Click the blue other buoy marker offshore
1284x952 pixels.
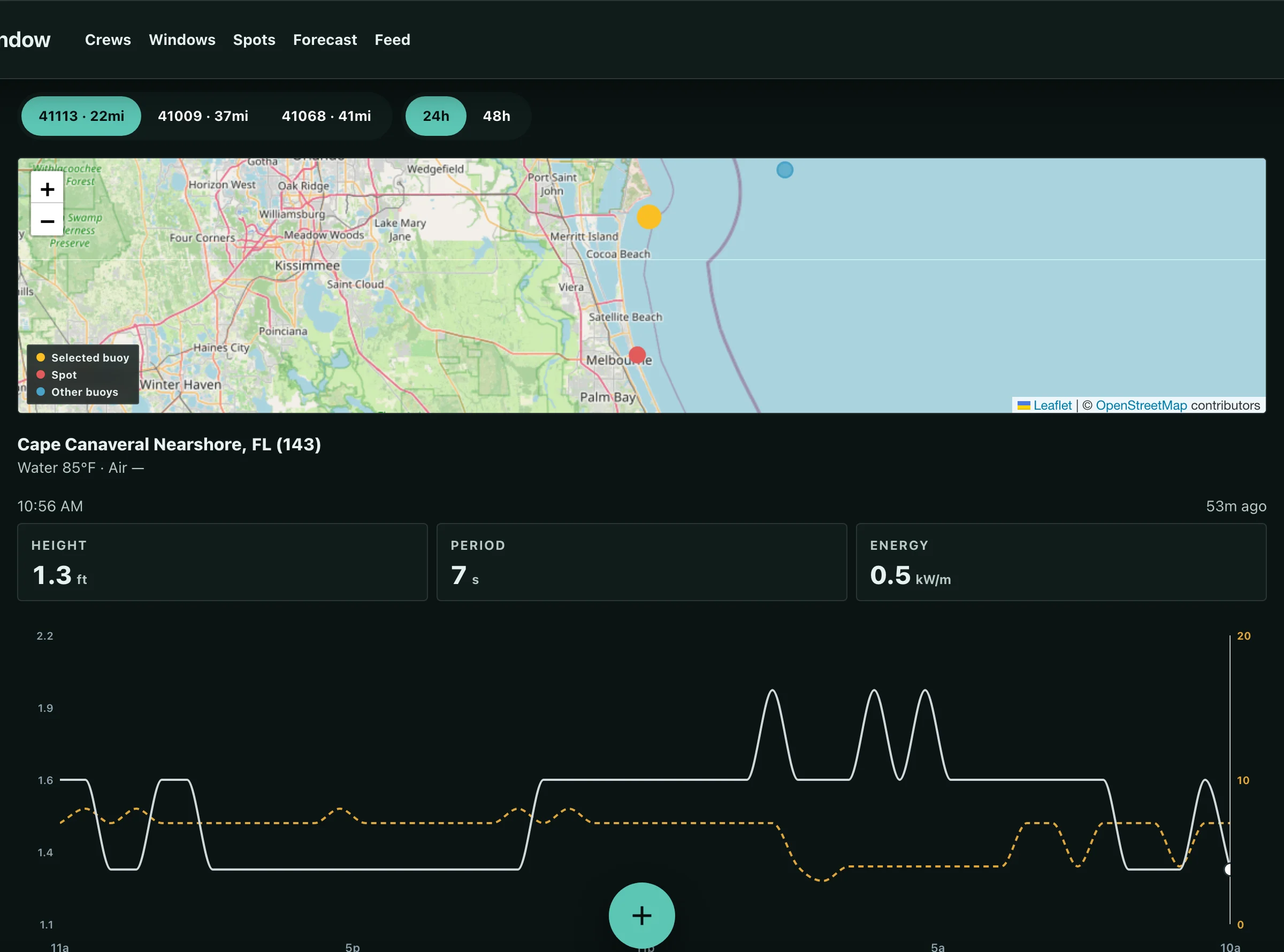784,170
